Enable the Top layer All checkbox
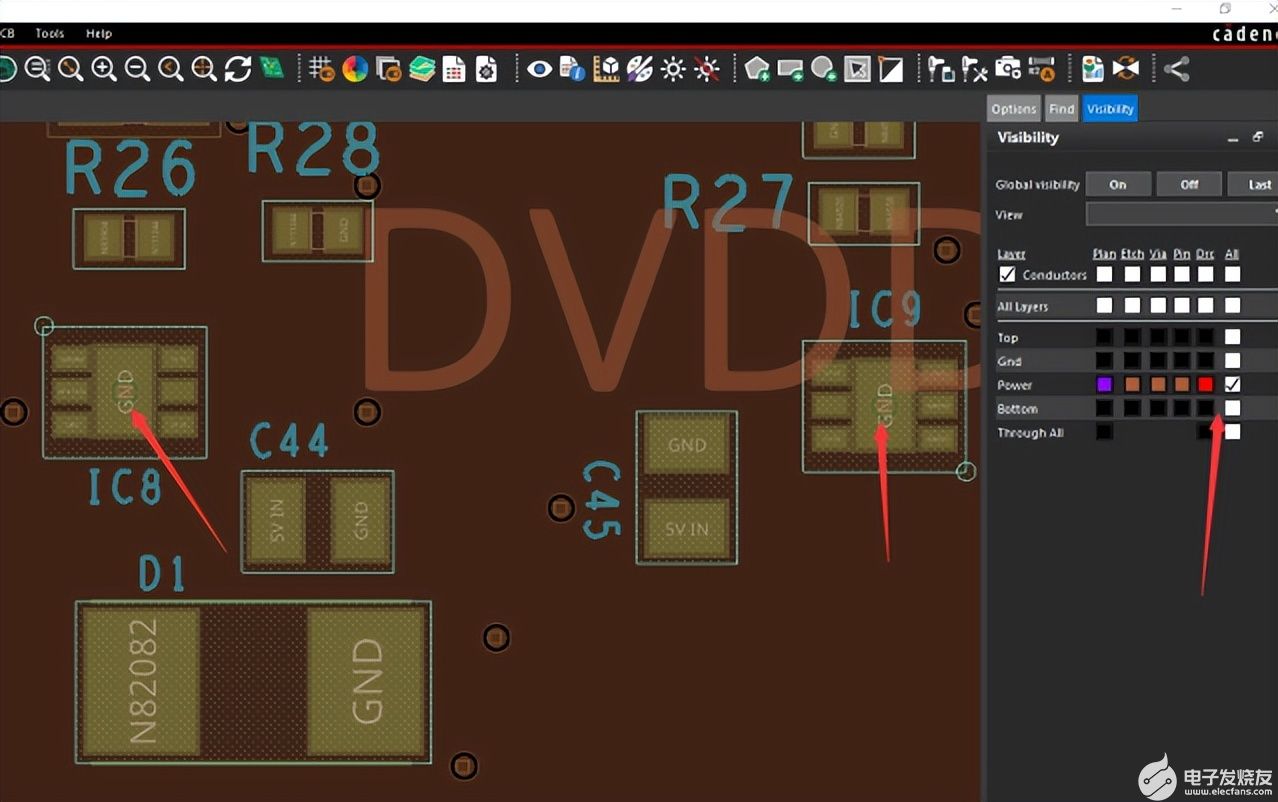 coord(1232,337)
